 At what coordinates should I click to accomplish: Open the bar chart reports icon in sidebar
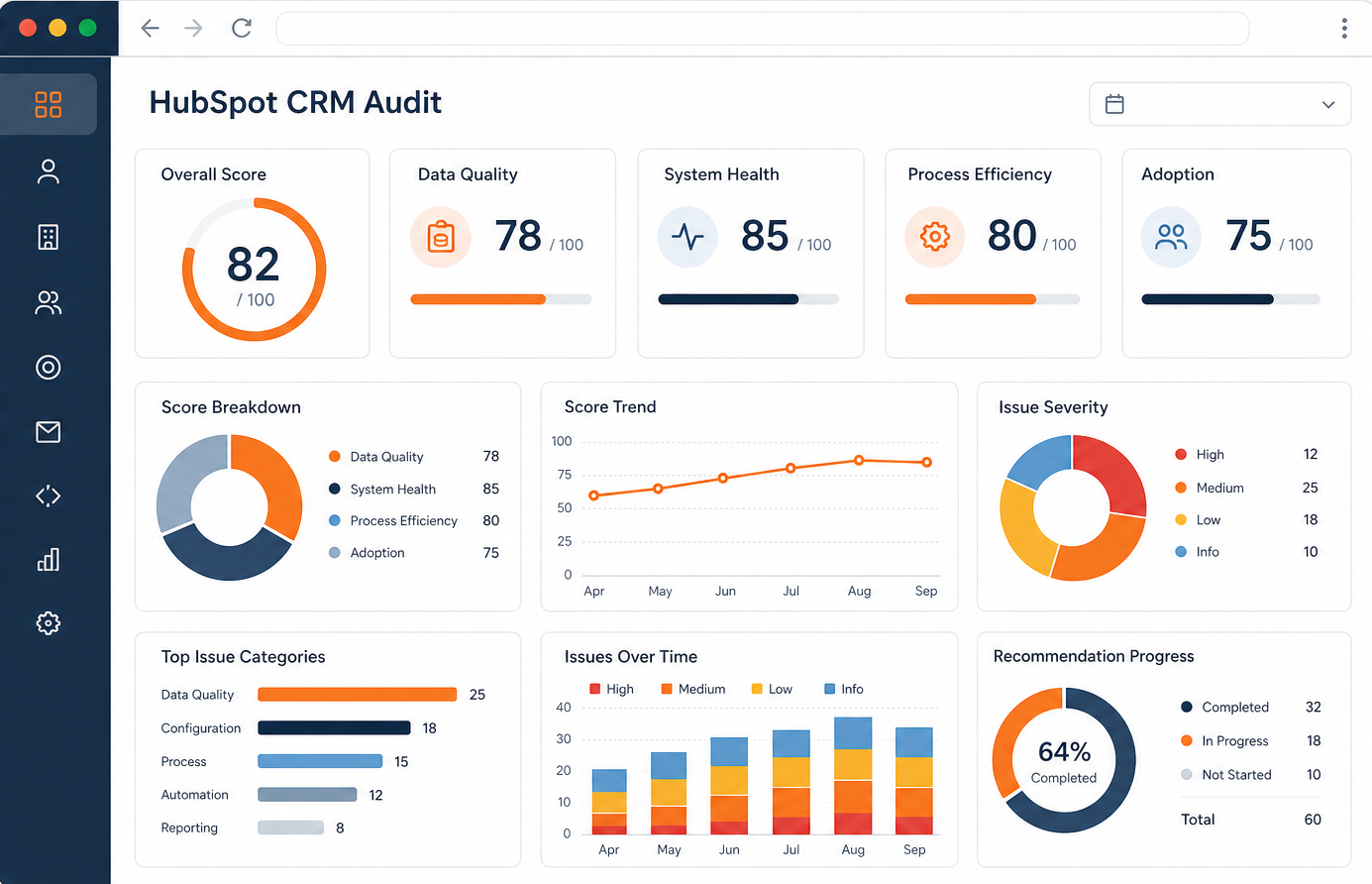tap(48, 560)
